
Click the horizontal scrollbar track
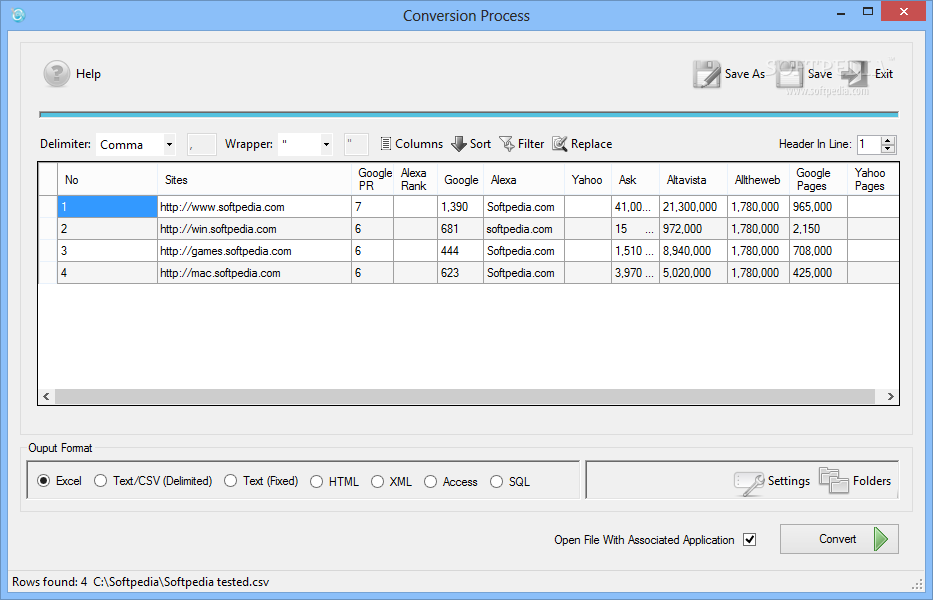point(464,396)
